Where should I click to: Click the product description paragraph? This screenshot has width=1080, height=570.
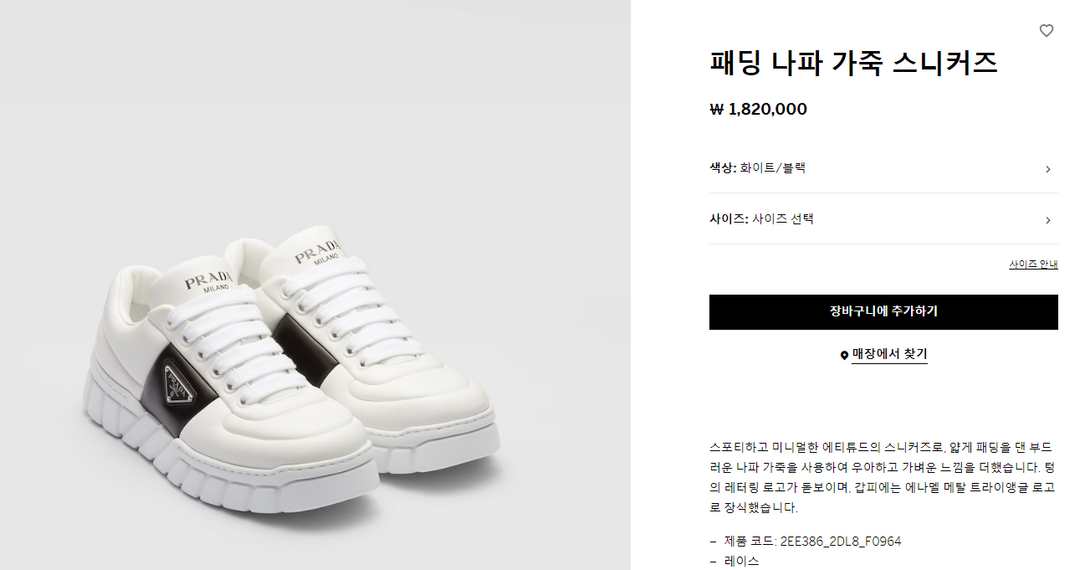coord(882,477)
